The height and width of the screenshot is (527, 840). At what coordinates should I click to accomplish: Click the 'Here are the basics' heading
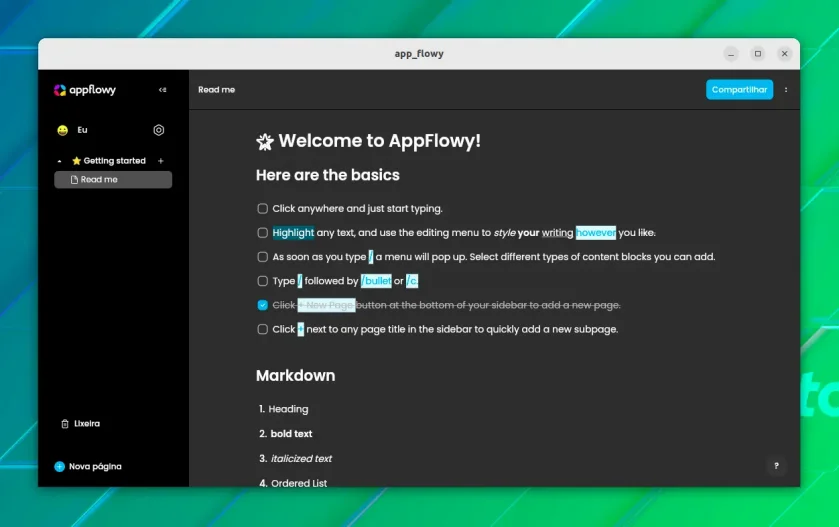pyautogui.click(x=328, y=175)
